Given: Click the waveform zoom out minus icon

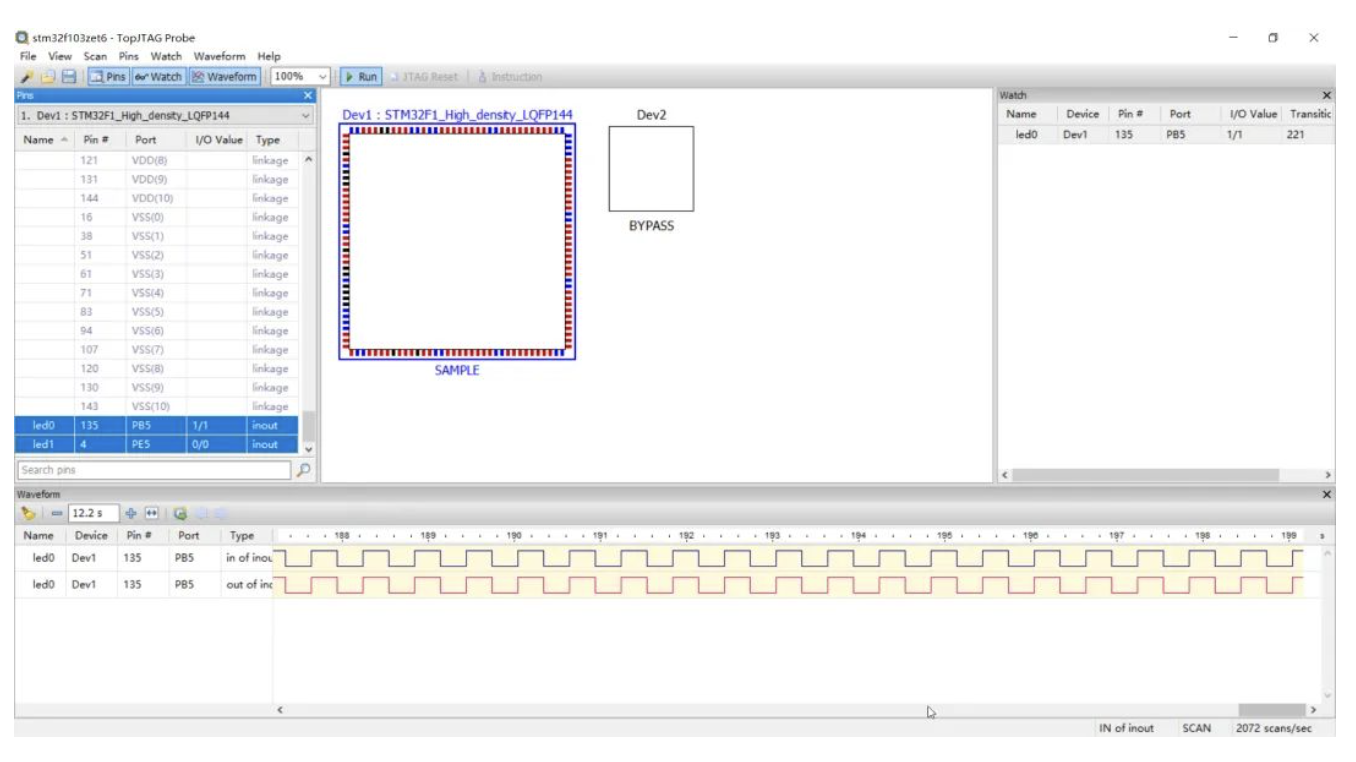Looking at the screenshot, I should tap(57, 514).
